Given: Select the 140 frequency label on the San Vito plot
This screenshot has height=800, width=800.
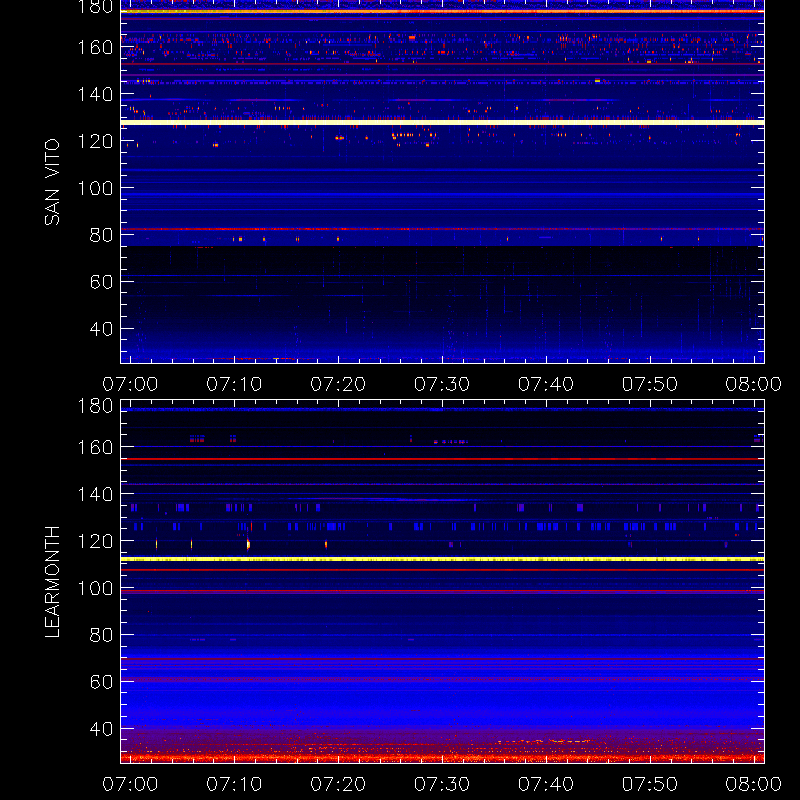Looking at the screenshot, I should pos(95,94).
